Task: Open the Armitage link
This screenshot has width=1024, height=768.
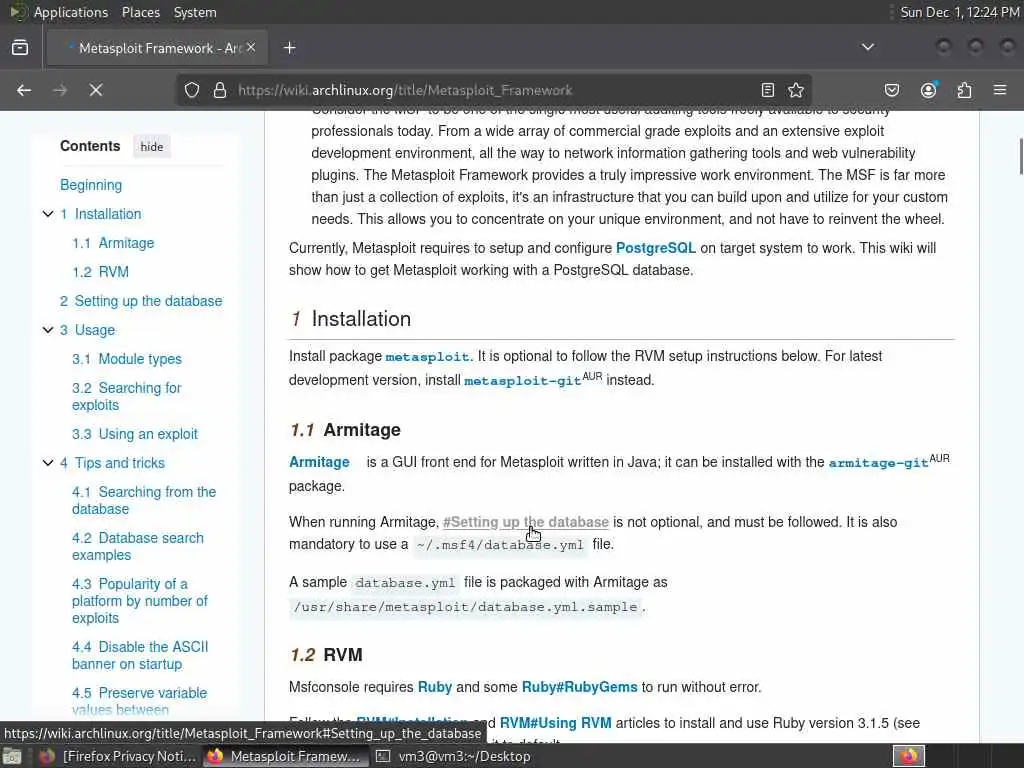Action: point(319,462)
